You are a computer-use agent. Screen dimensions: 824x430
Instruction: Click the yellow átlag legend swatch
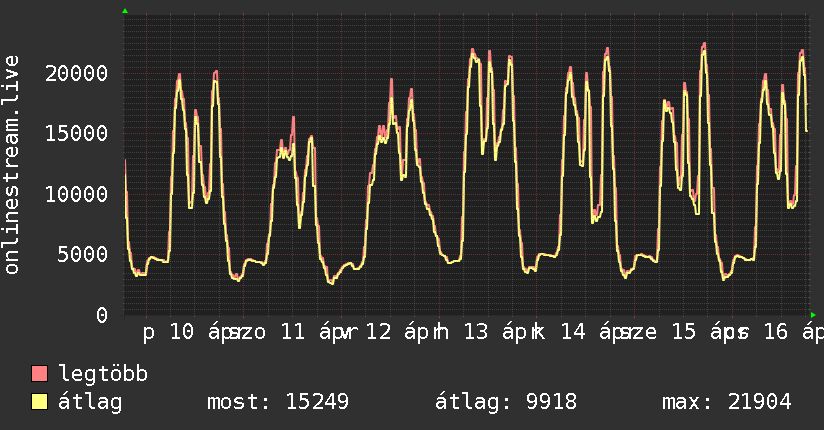click(x=40, y=402)
